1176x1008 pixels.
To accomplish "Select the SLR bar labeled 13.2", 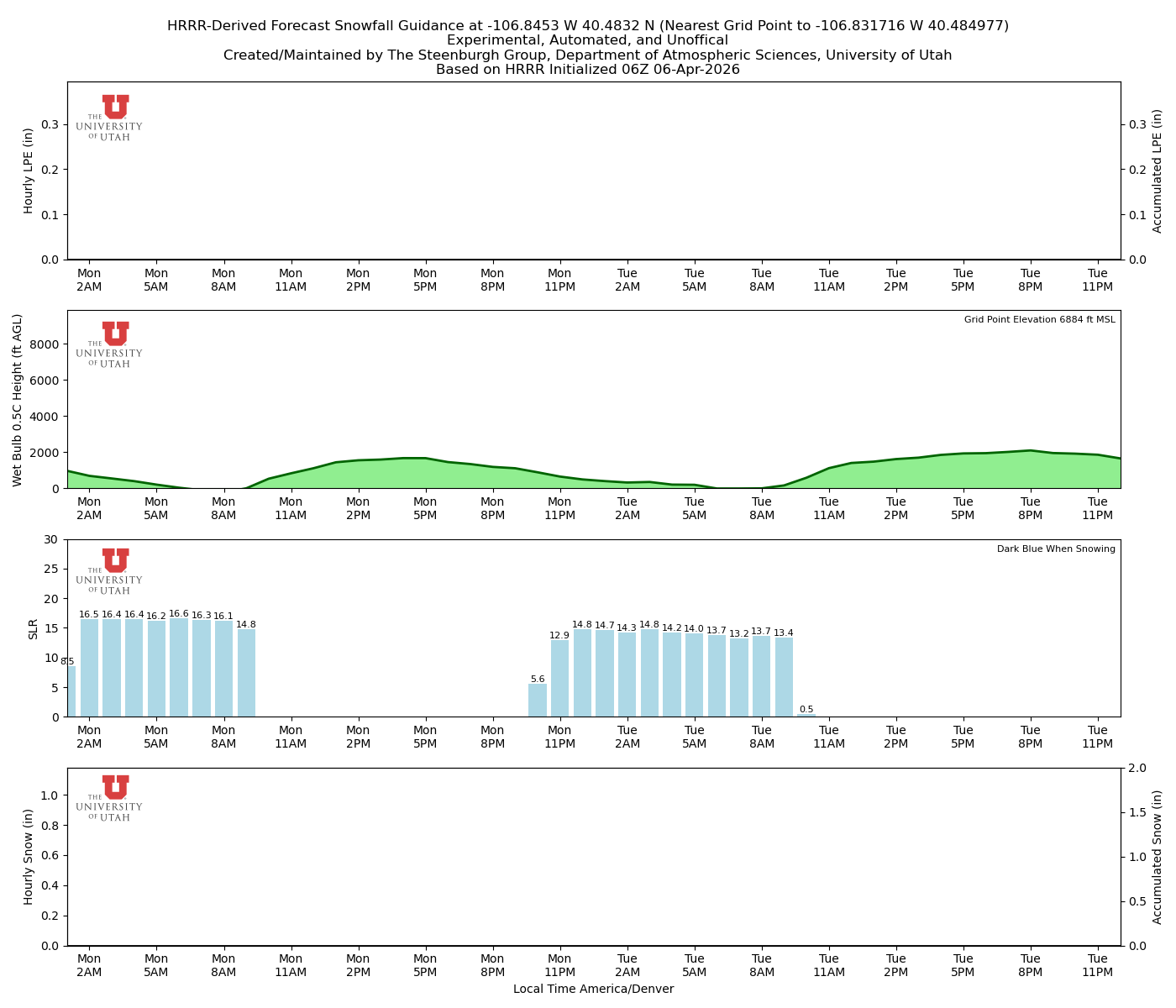I will [739, 678].
